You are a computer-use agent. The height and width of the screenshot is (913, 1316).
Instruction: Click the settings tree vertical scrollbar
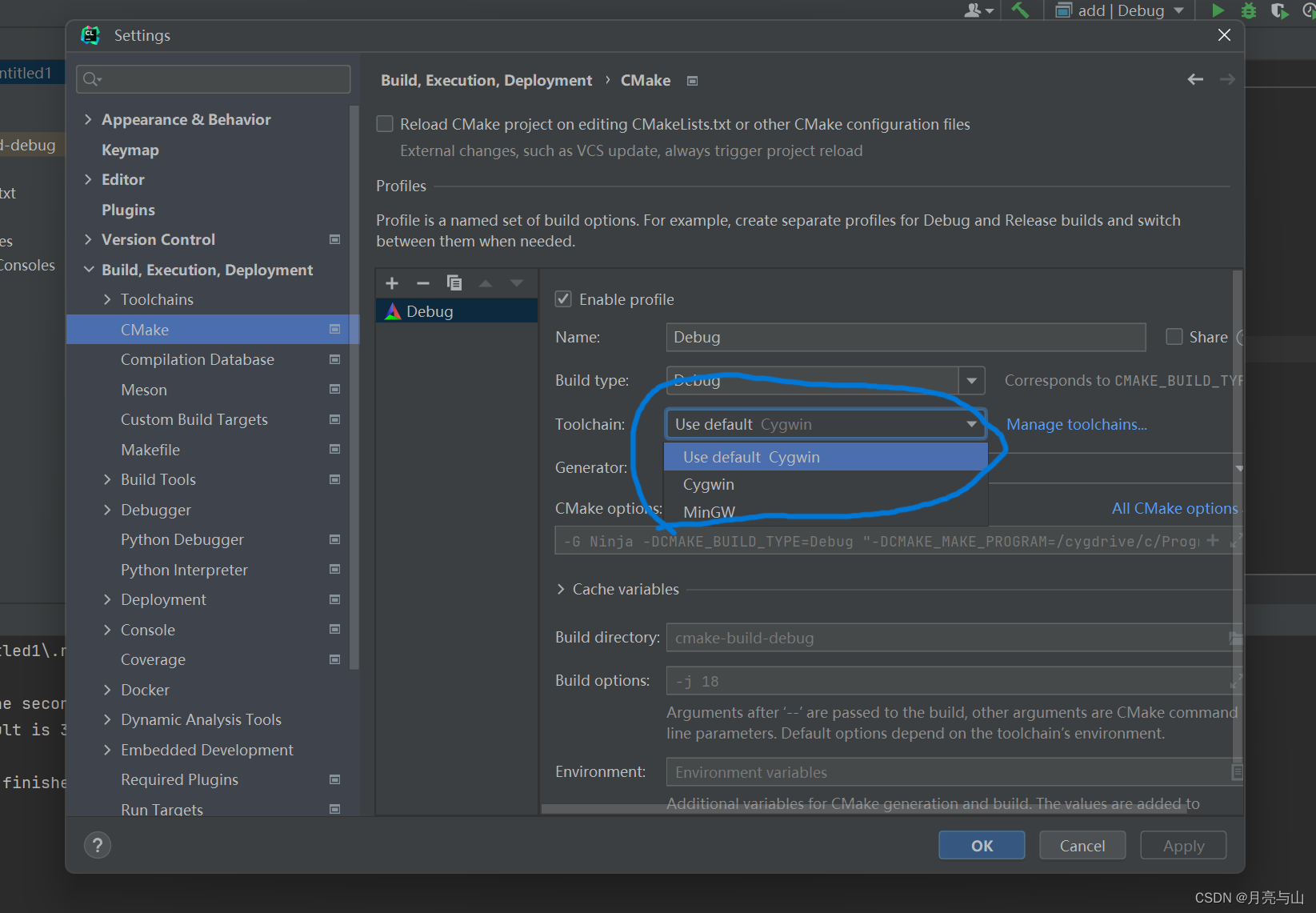pos(354,388)
